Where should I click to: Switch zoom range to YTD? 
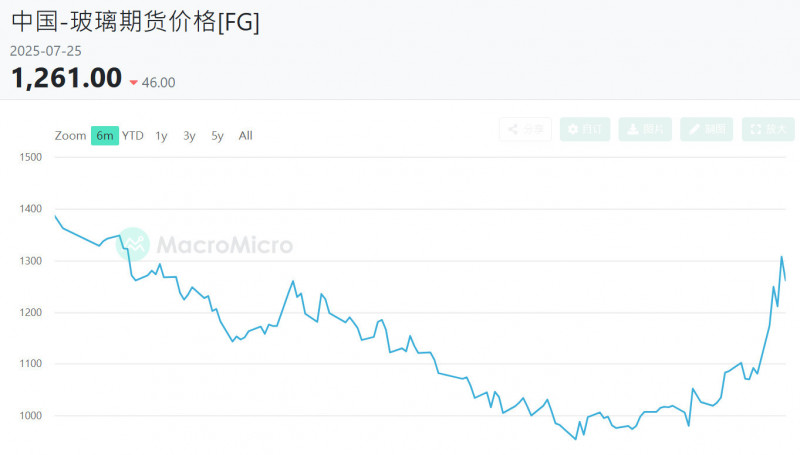point(133,136)
